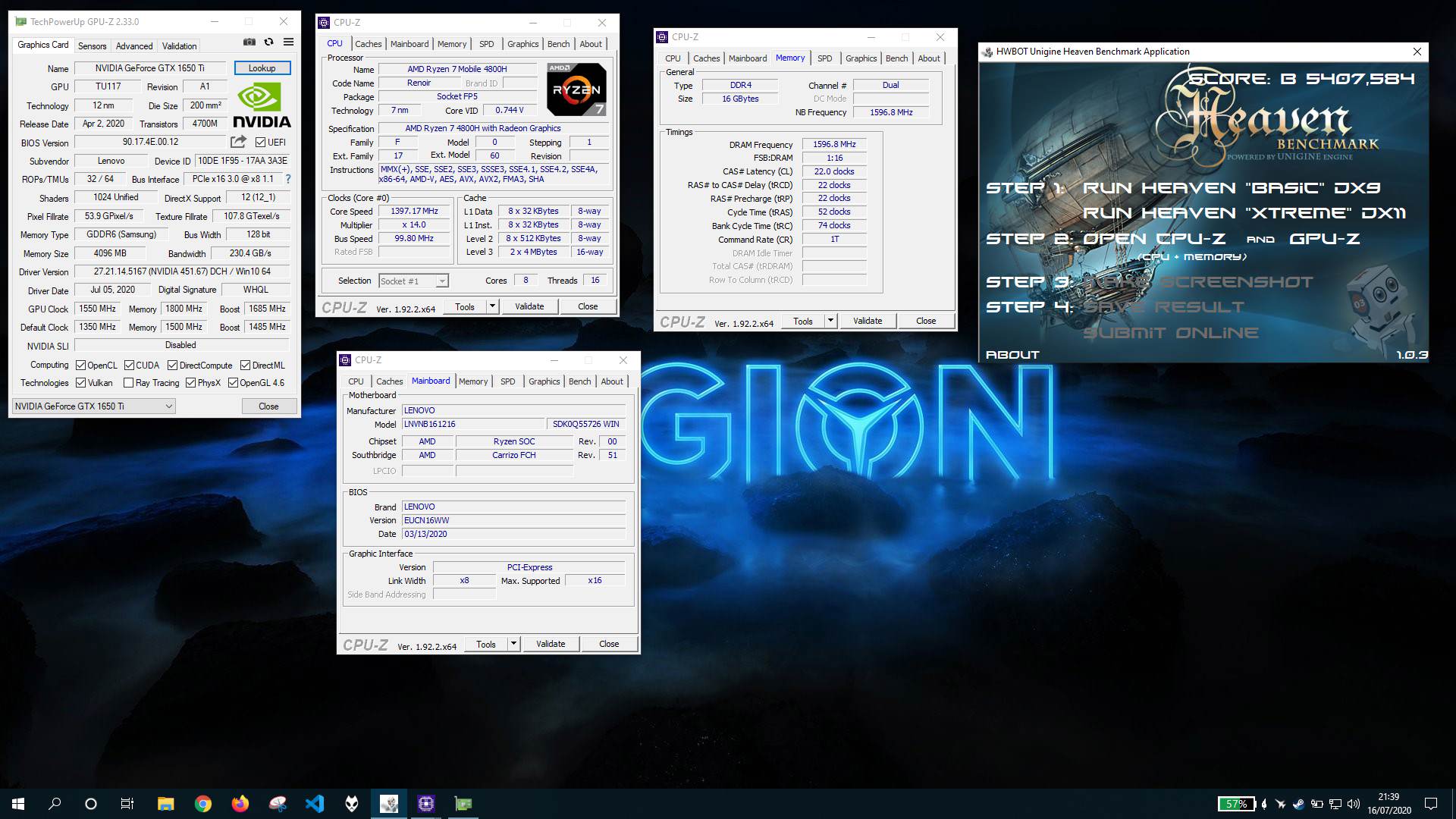The image size is (1456, 819).
Task: Open Caches tab in CPU-Z CPU window
Action: (x=368, y=44)
